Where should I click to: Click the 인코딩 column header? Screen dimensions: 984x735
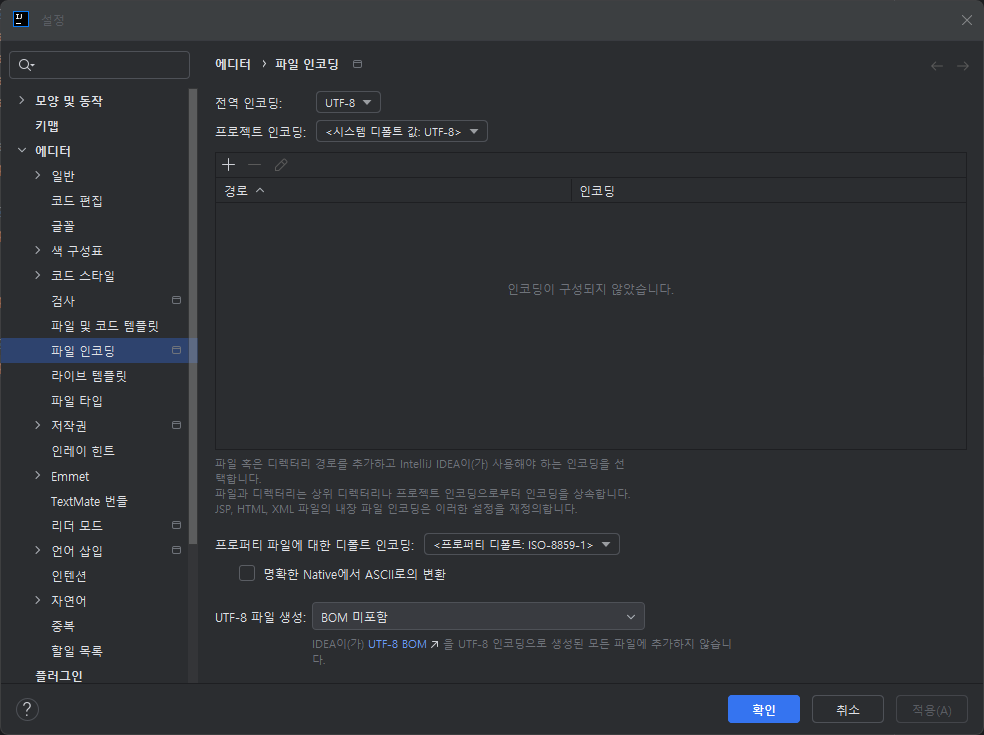[769, 190]
